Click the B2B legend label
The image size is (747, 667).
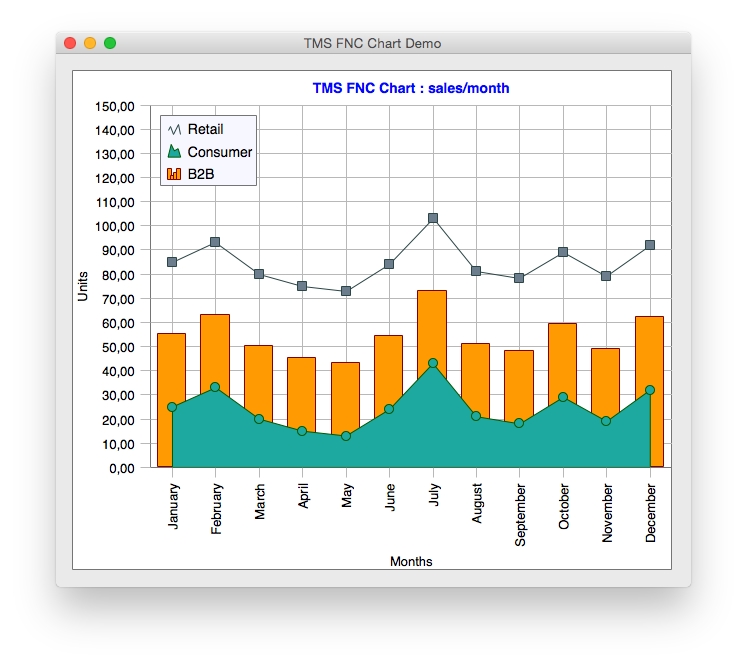point(201,174)
